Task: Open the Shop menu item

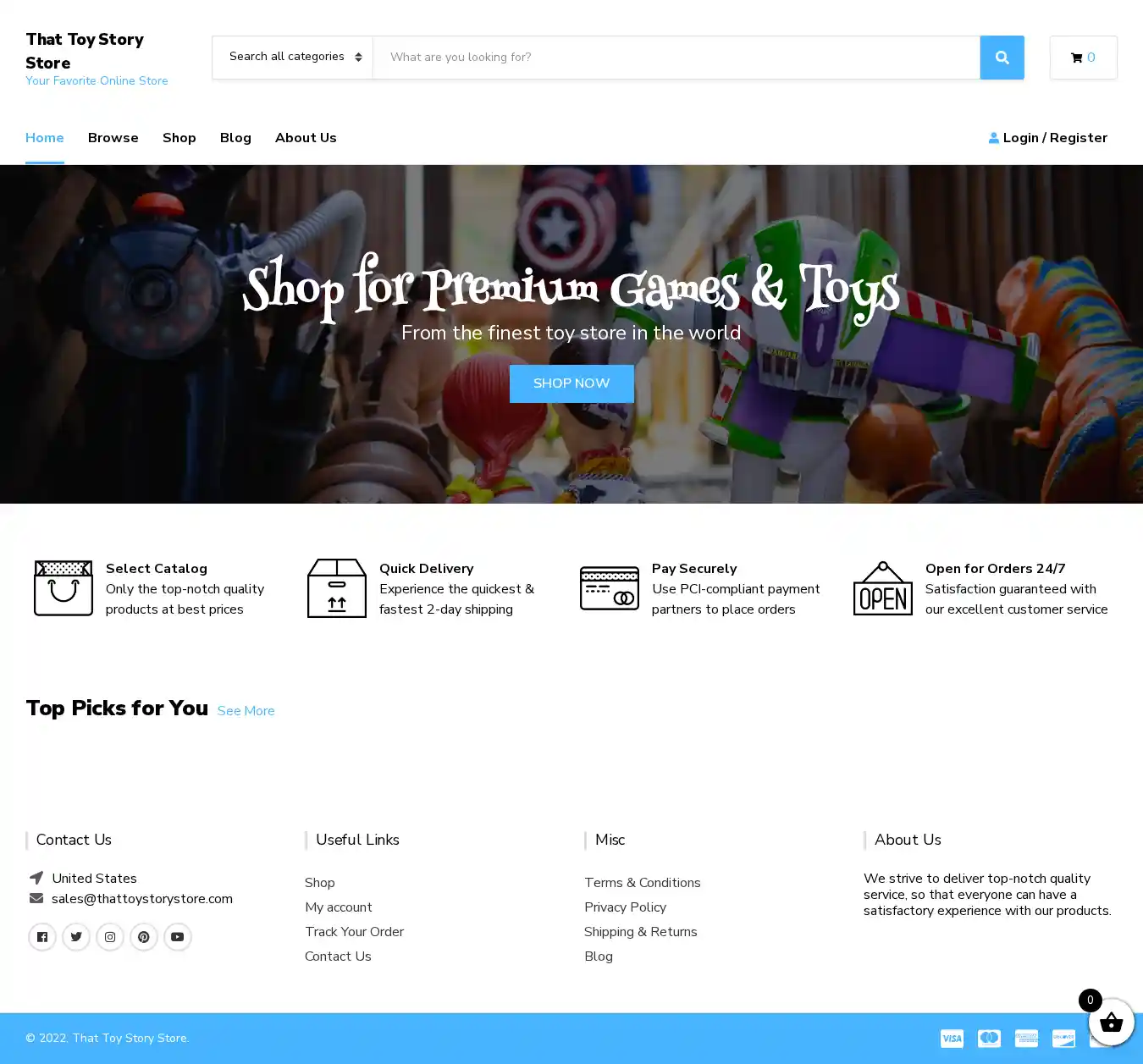Action: 179,138
